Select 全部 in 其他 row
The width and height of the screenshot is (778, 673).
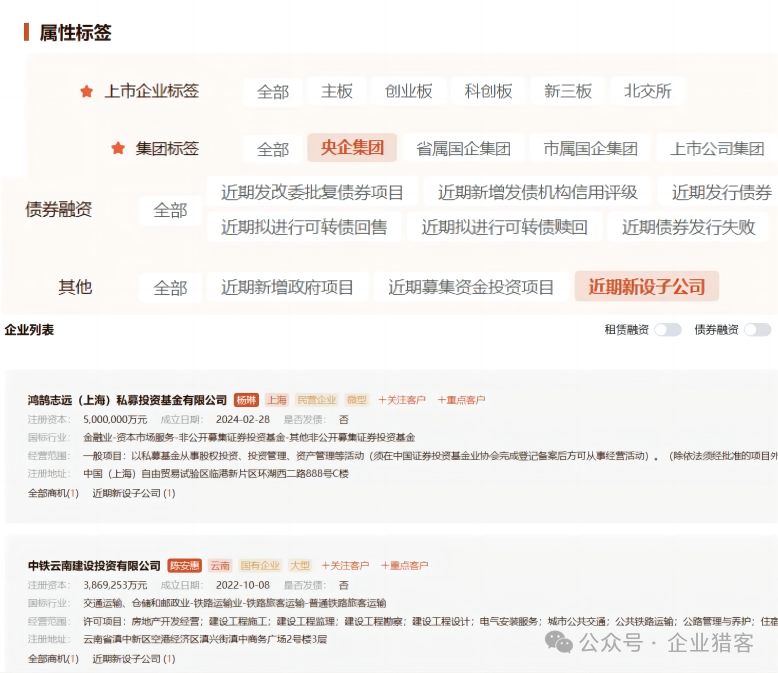170,287
